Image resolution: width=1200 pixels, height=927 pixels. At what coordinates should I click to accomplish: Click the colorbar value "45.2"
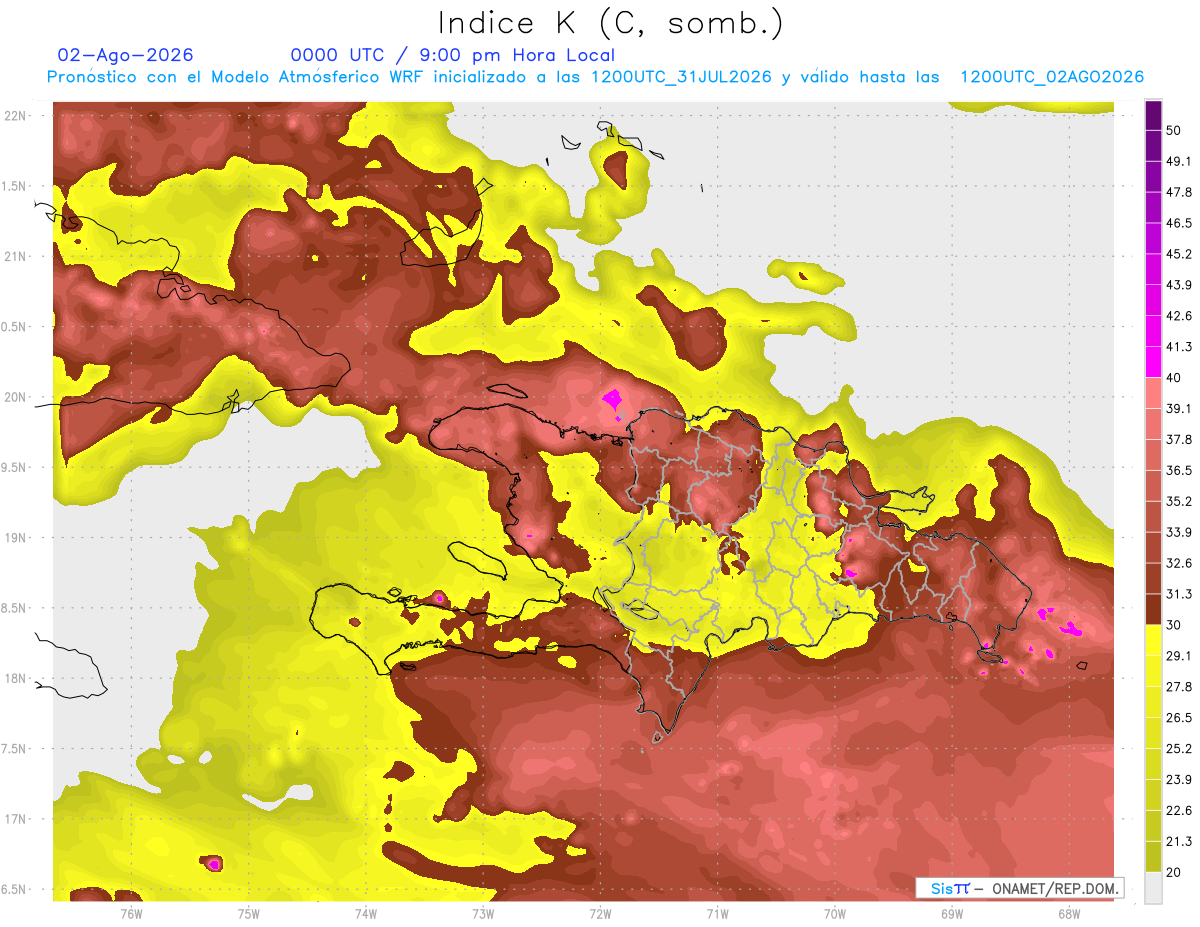point(1179,254)
